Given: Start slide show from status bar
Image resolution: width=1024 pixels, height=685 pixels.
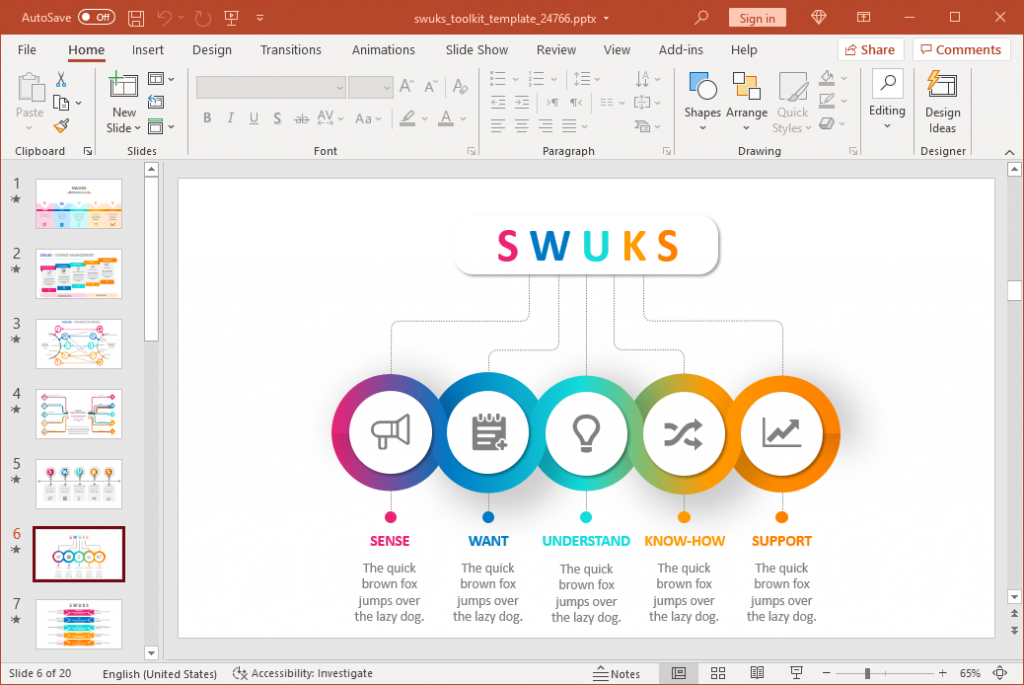Looking at the screenshot, I should pyautogui.click(x=796, y=673).
